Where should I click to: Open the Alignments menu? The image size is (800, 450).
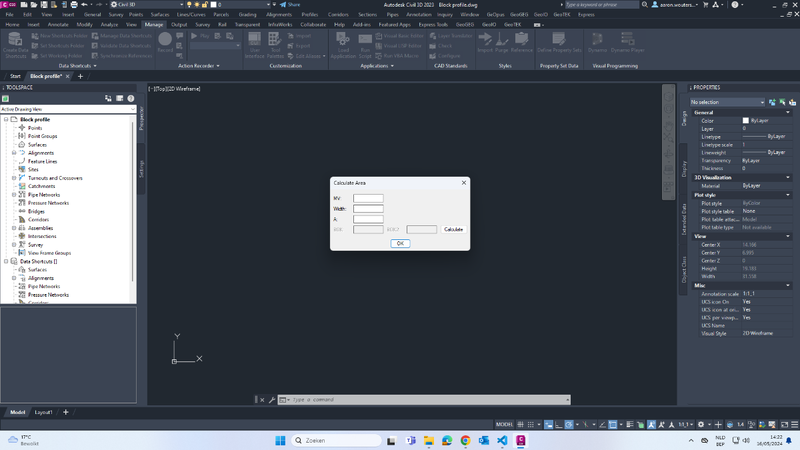tap(279, 15)
